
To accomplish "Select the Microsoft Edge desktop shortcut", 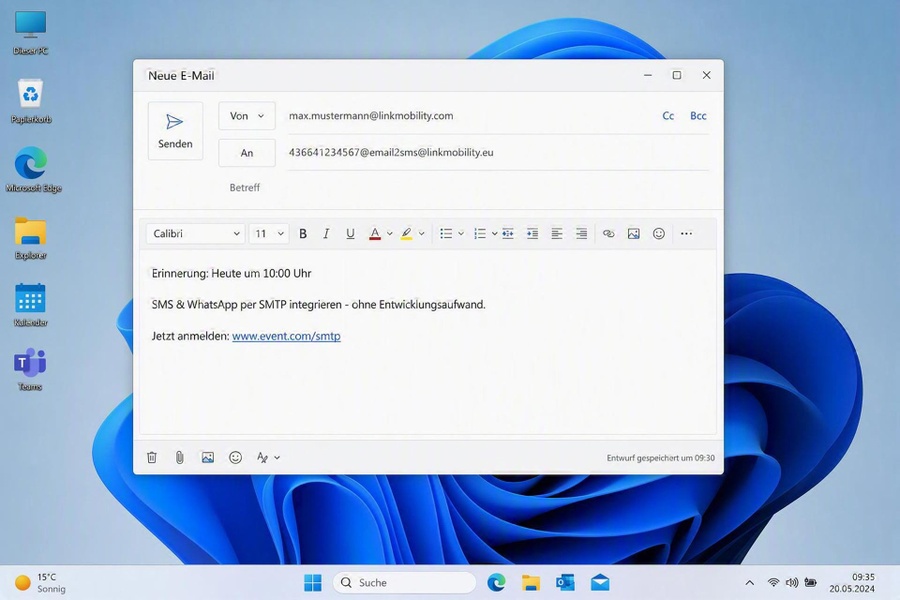I will (33, 169).
